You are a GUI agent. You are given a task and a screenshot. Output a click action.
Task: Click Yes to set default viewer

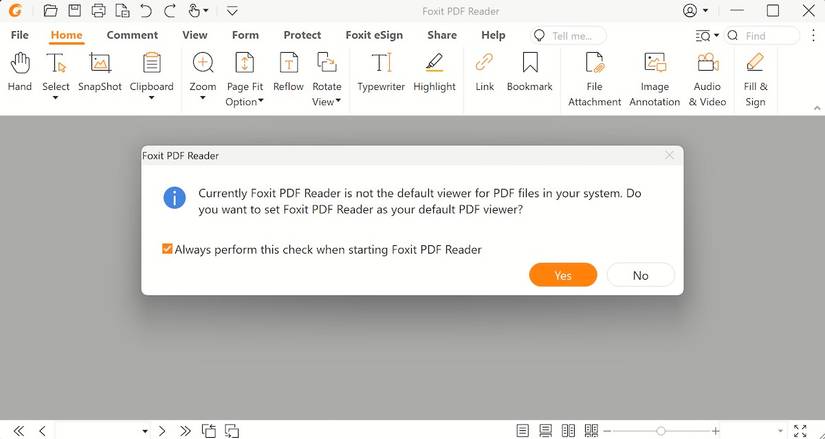pyautogui.click(x=563, y=275)
